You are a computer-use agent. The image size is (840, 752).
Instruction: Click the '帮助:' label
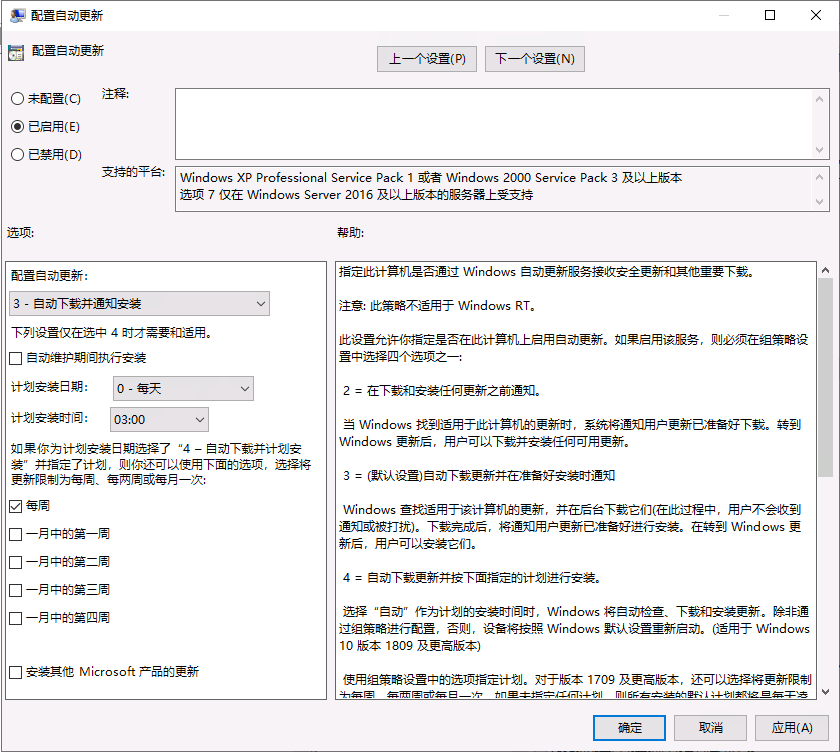click(350, 232)
